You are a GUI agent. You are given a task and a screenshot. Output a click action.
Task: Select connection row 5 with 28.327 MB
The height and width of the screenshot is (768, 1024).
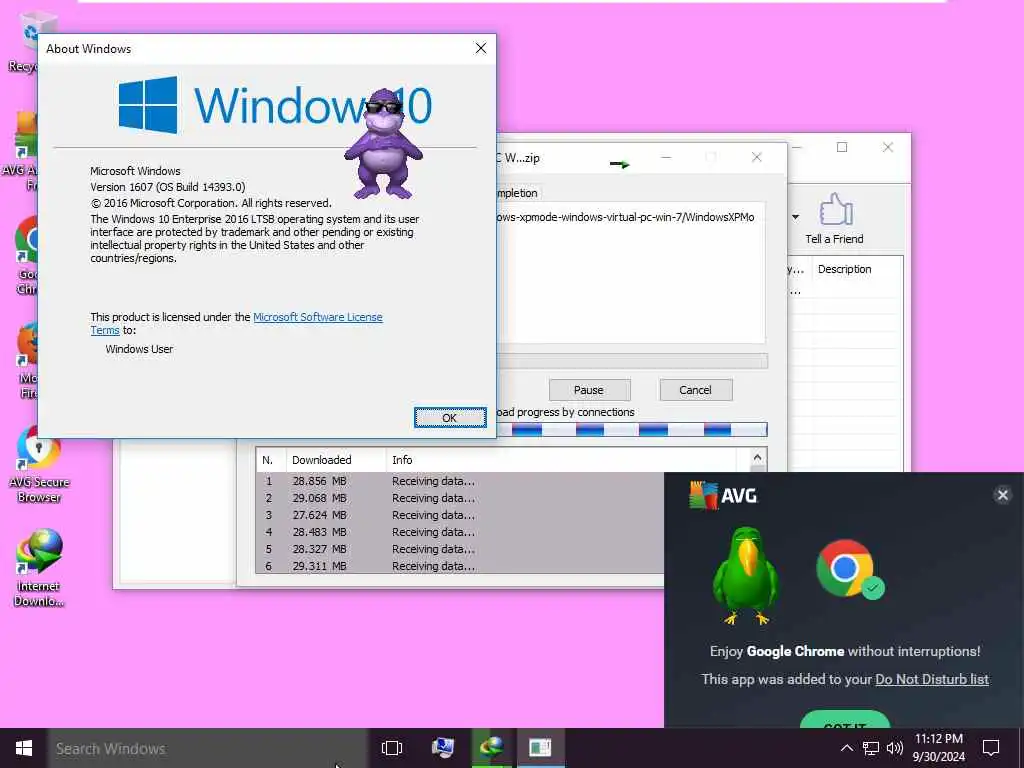point(460,549)
